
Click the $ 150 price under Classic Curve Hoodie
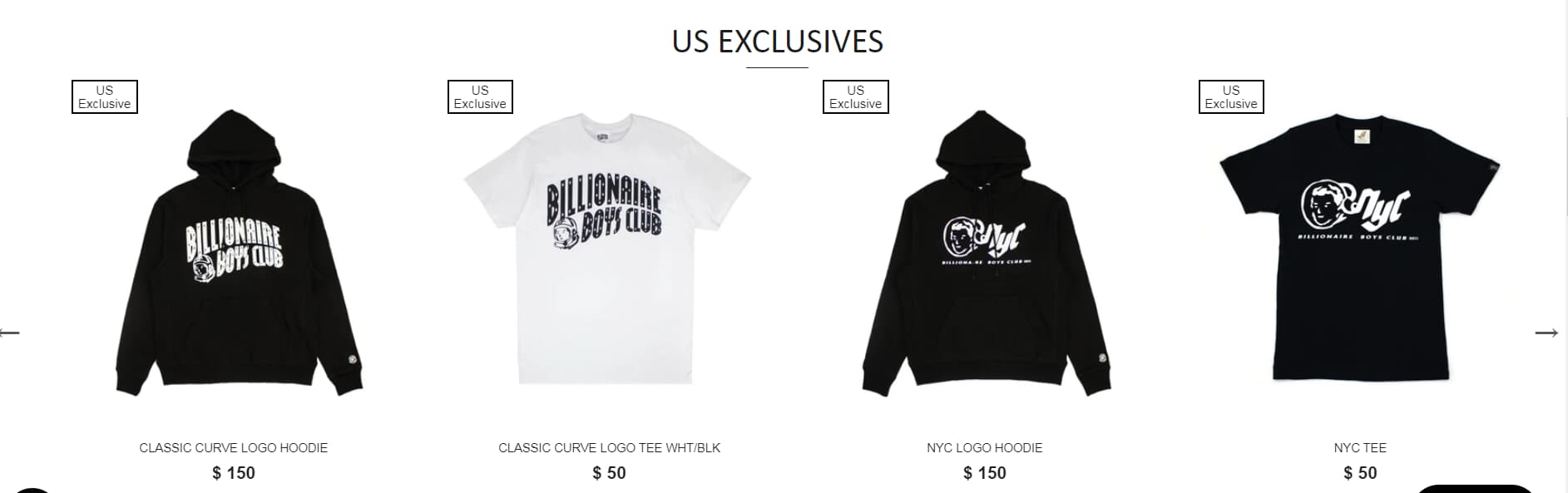coord(234,473)
